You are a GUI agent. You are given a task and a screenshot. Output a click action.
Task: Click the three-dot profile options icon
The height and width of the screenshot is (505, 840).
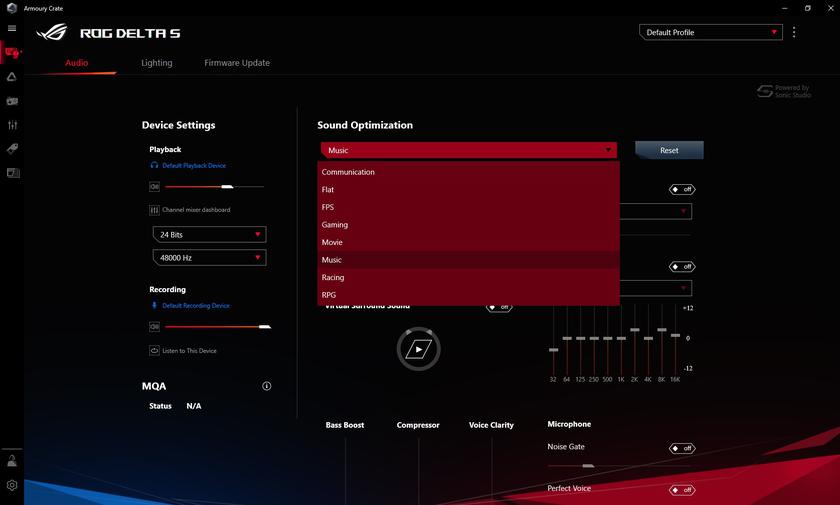(794, 32)
